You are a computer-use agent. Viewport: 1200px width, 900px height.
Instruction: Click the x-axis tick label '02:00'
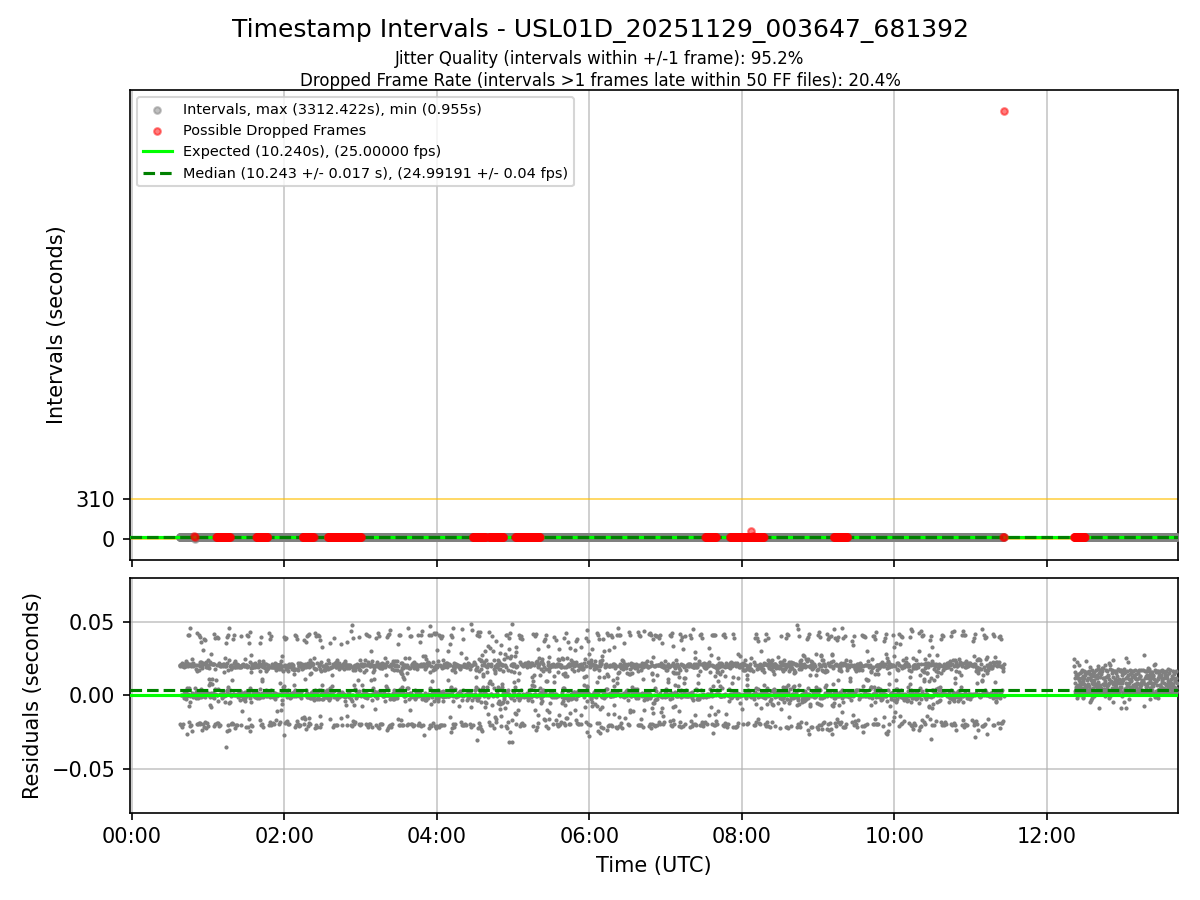pos(284,835)
